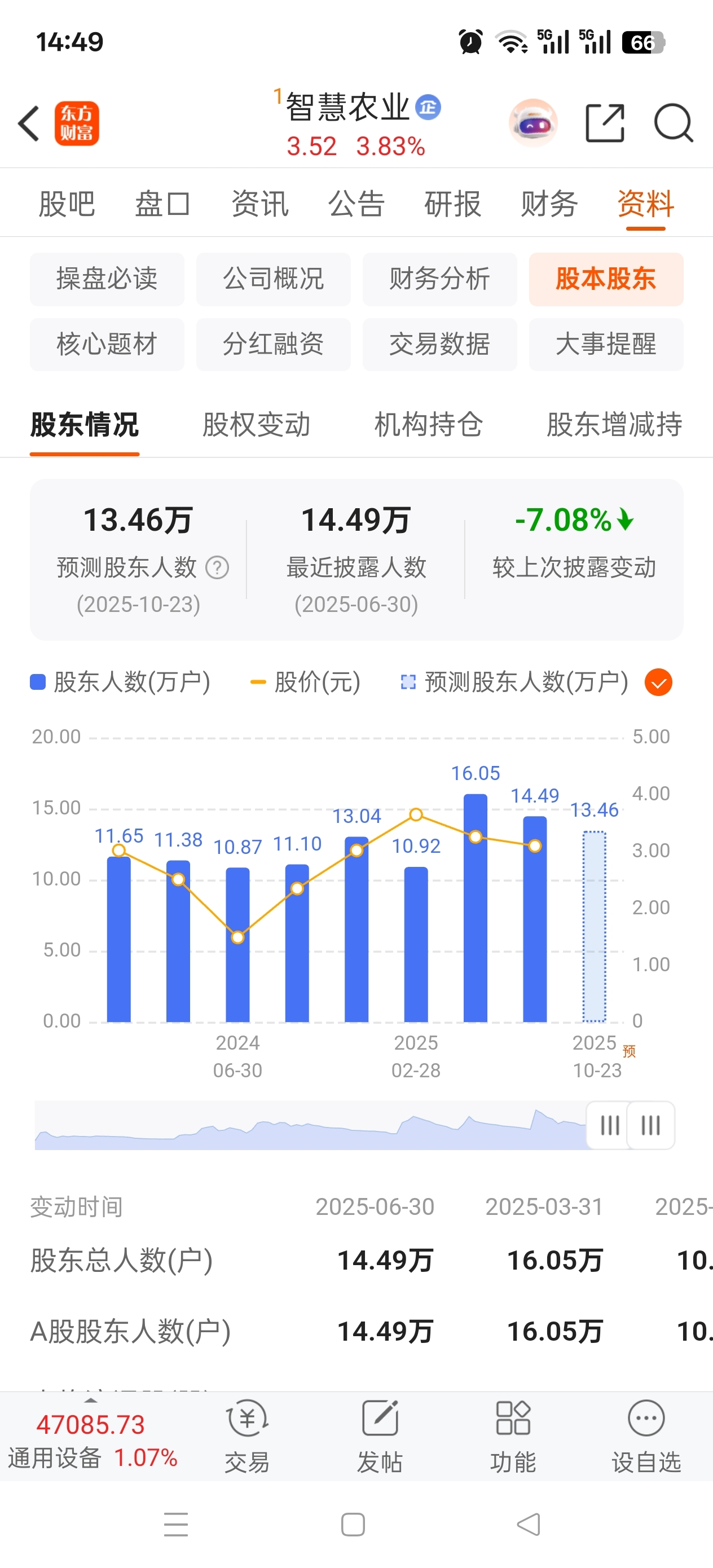Select 股东情况 sub-tab
Screen dimensions: 713x1568
pos(85,424)
